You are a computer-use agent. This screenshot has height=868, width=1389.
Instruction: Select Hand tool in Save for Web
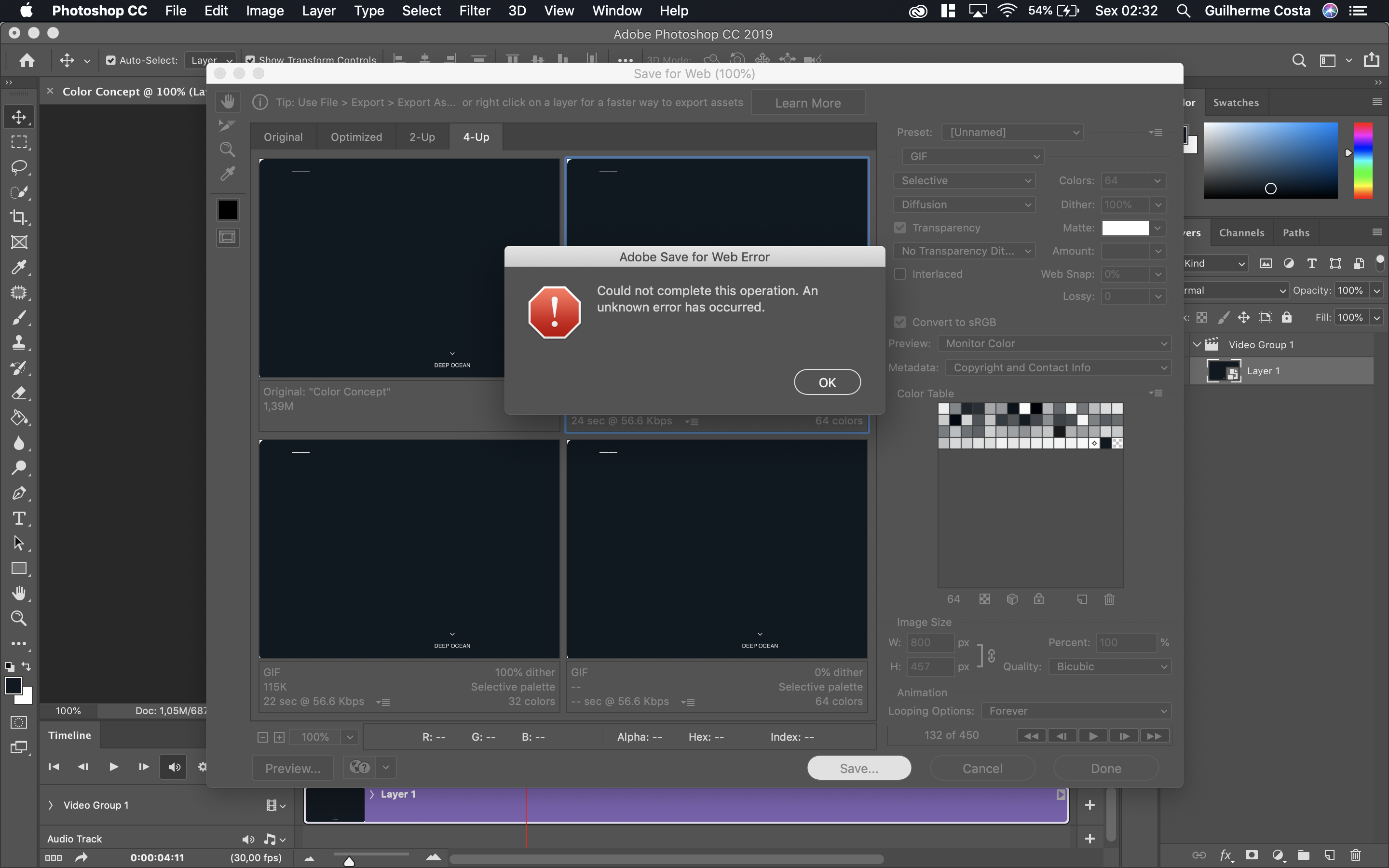pos(228,102)
